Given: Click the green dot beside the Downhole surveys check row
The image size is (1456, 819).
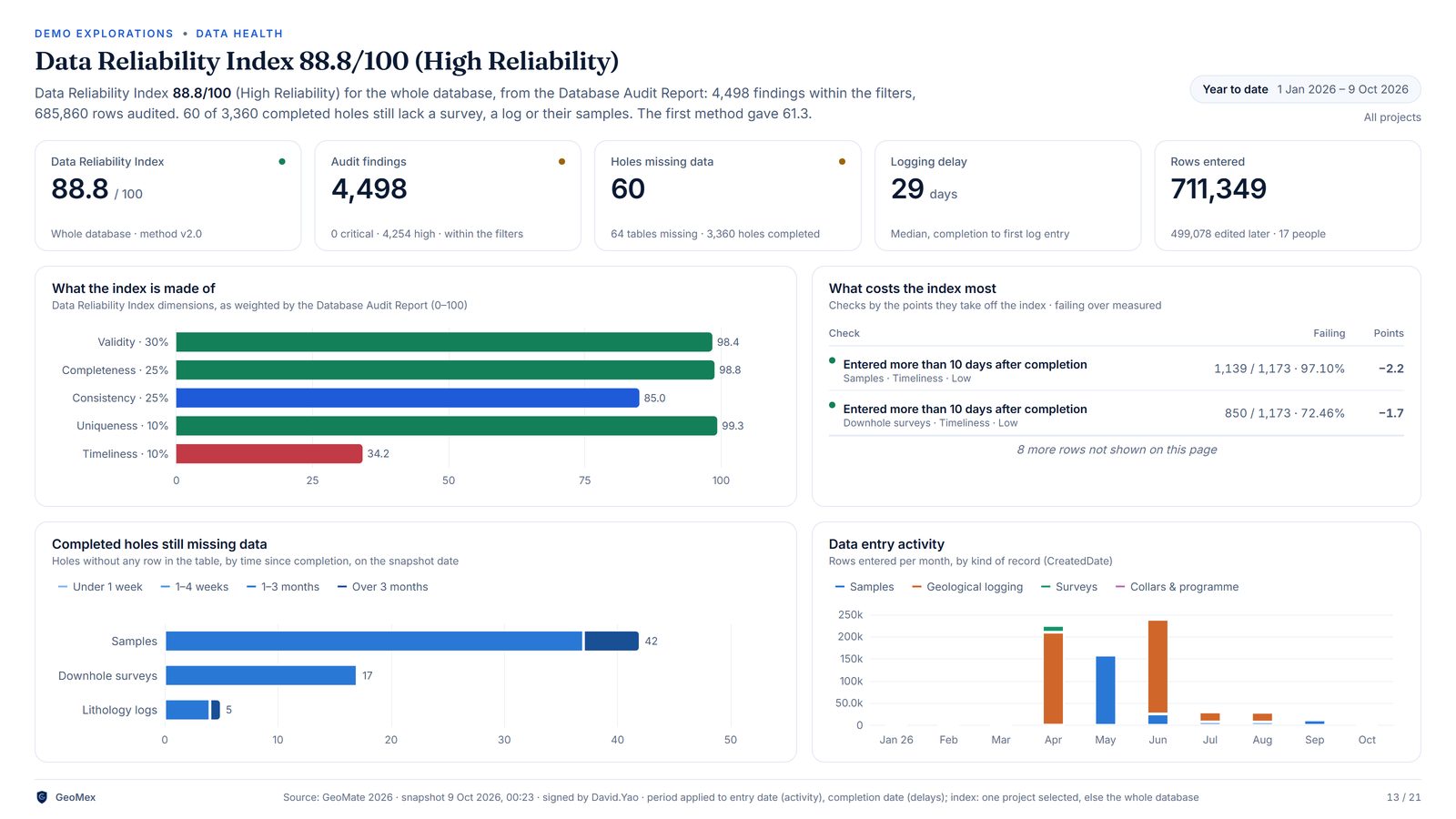Looking at the screenshot, I should pyautogui.click(x=832, y=405).
